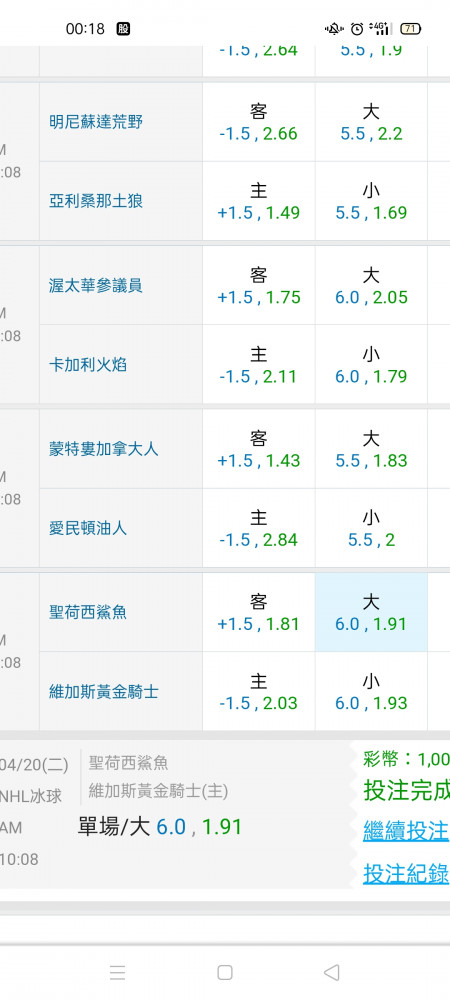Image resolution: width=450 pixels, height=1000 pixels.
Task: Tap the battery indicator icon
Action: pyautogui.click(x=410, y=29)
